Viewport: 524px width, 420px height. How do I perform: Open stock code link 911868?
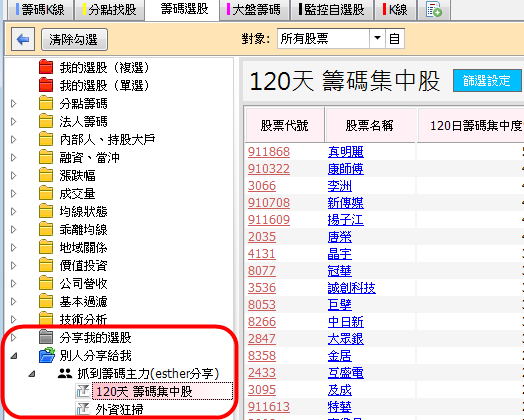(269, 152)
